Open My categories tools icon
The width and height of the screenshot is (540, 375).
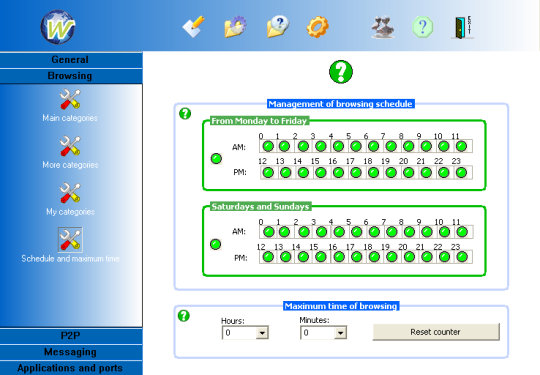(x=70, y=193)
